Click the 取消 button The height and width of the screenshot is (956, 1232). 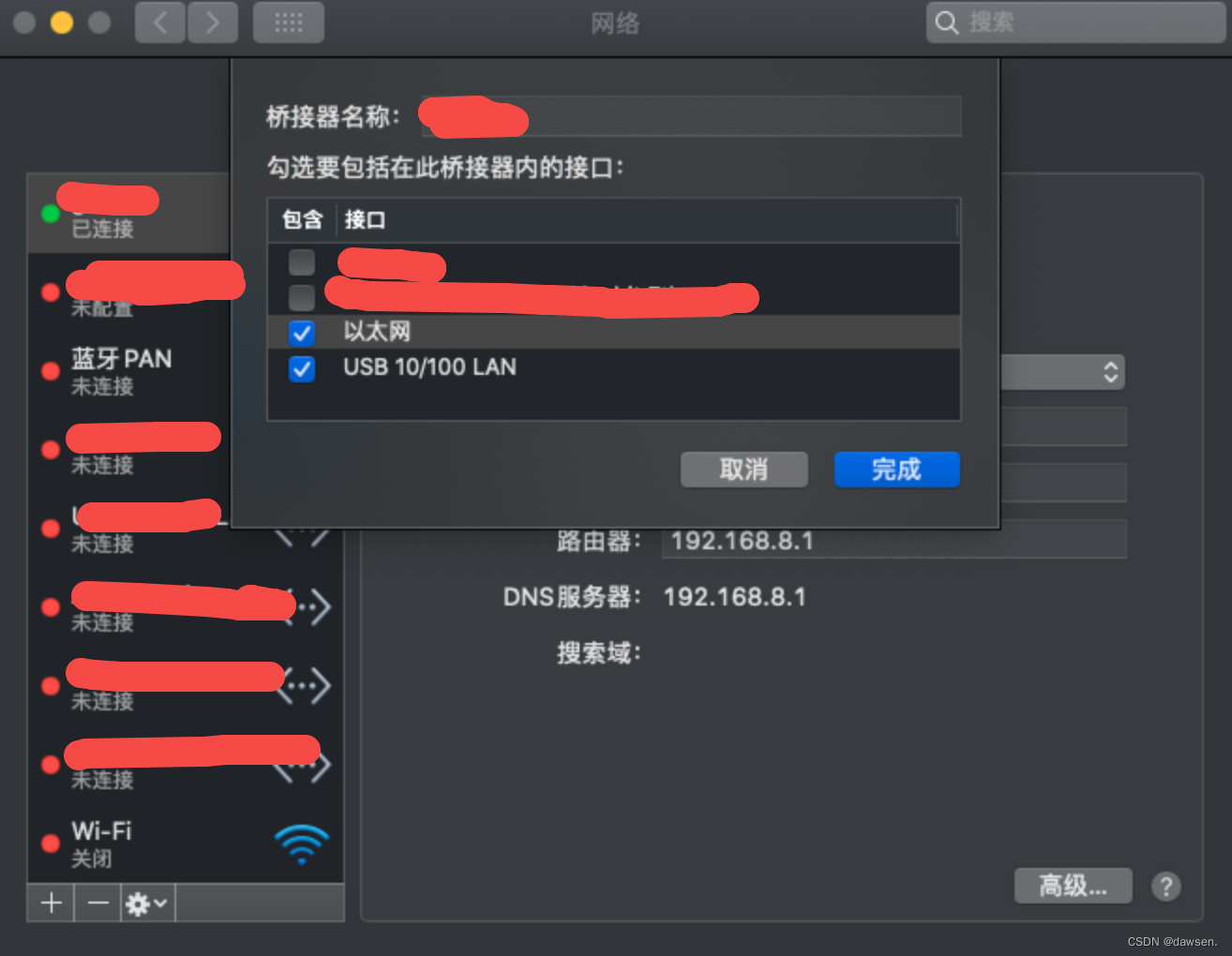[744, 470]
